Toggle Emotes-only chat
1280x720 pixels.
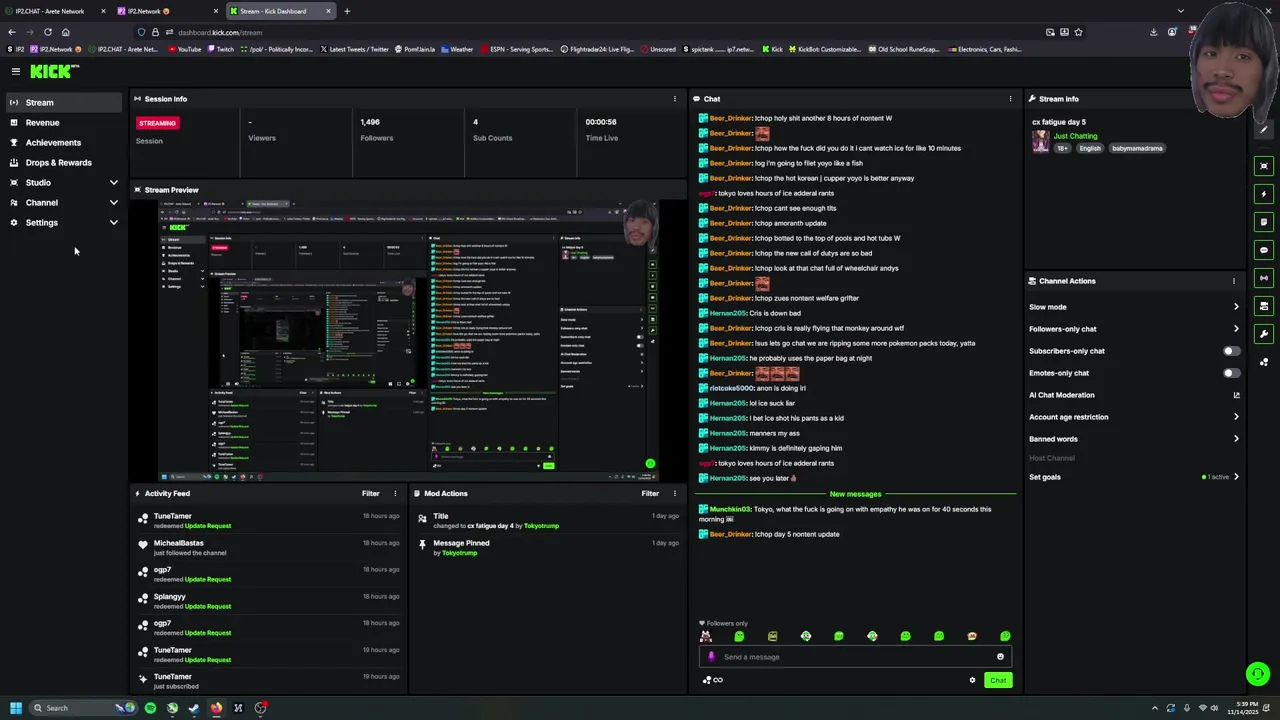[1232, 373]
